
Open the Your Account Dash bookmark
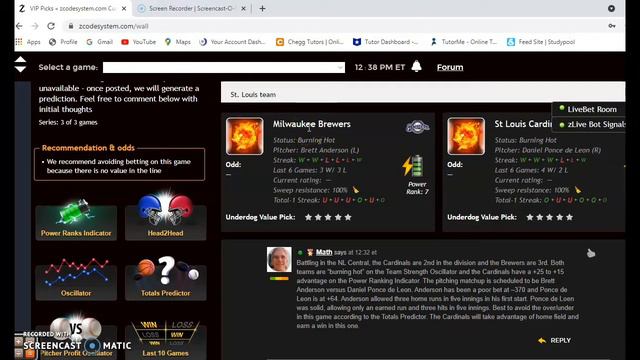pos(232,42)
